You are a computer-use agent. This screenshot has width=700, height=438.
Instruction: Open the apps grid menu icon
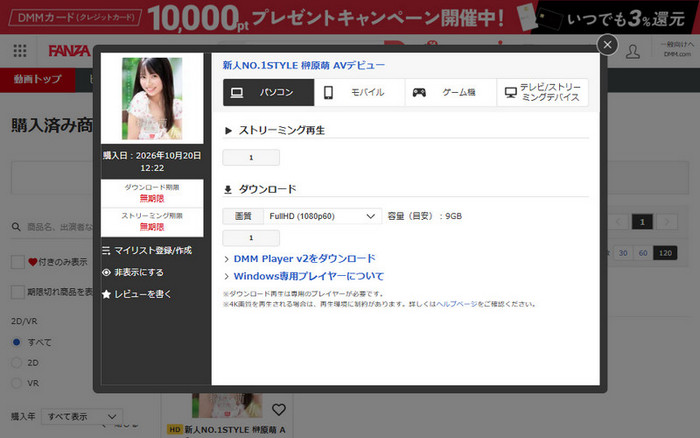pyautogui.click(x=20, y=50)
